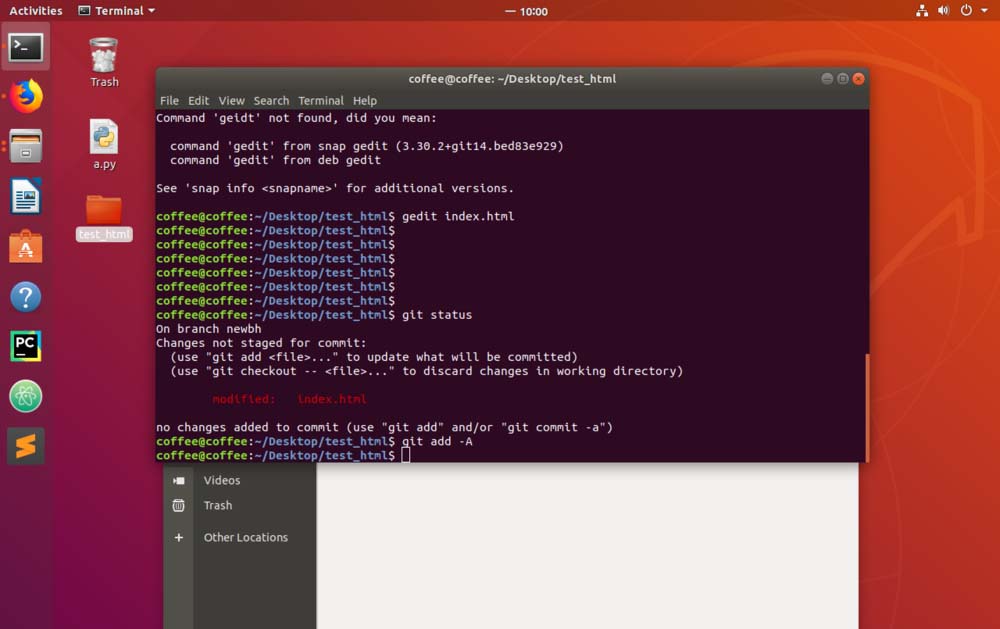
Task: Click Activities in the top bar
Action: click(36, 11)
